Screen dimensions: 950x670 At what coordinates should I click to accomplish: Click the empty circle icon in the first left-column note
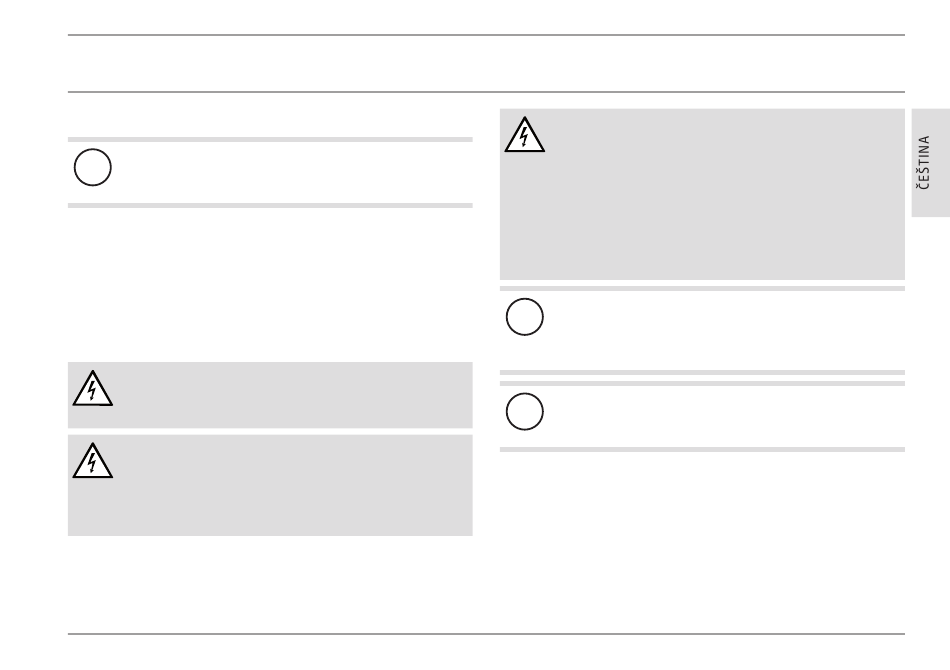coord(93,167)
